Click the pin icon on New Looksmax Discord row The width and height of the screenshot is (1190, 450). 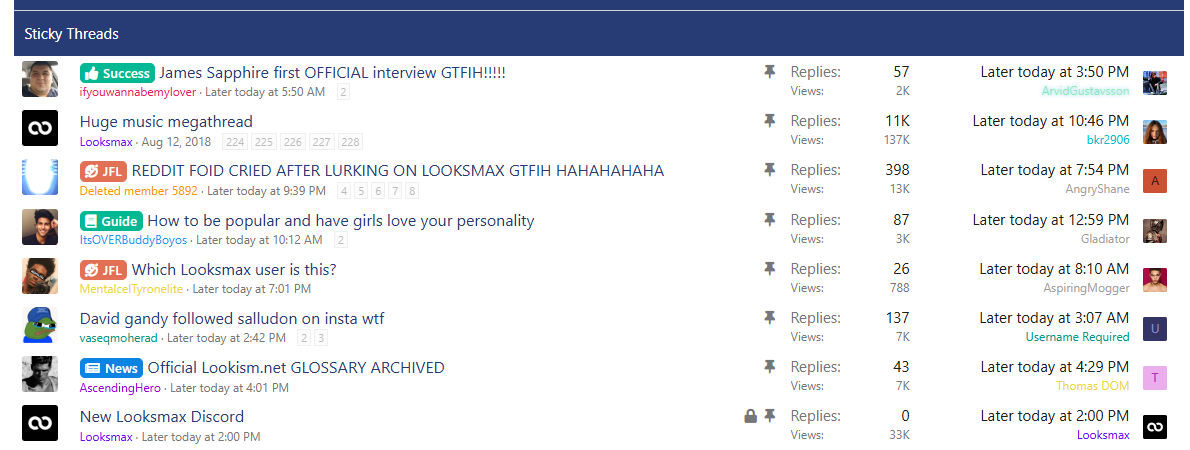tap(770, 416)
